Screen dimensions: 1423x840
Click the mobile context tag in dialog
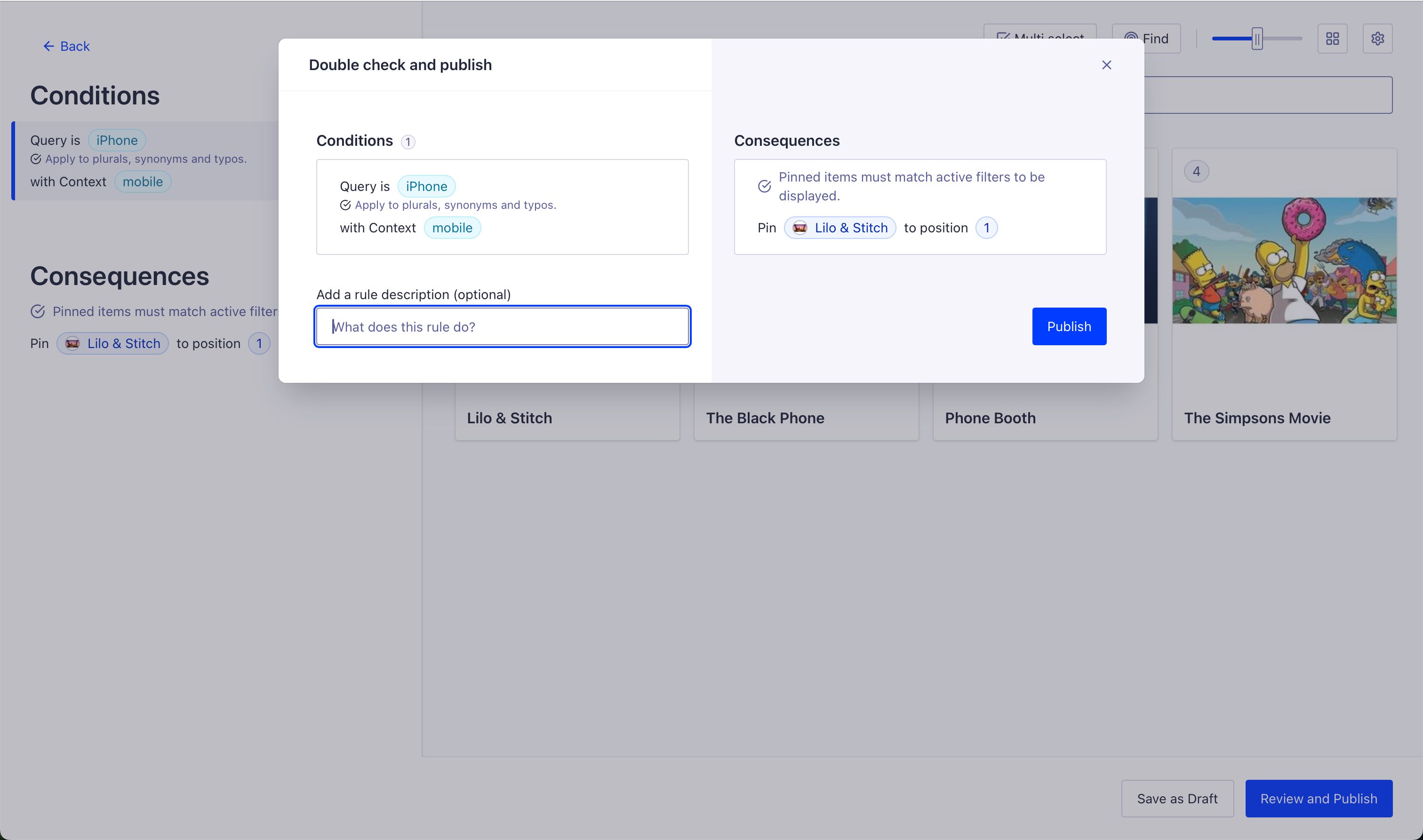coord(452,228)
